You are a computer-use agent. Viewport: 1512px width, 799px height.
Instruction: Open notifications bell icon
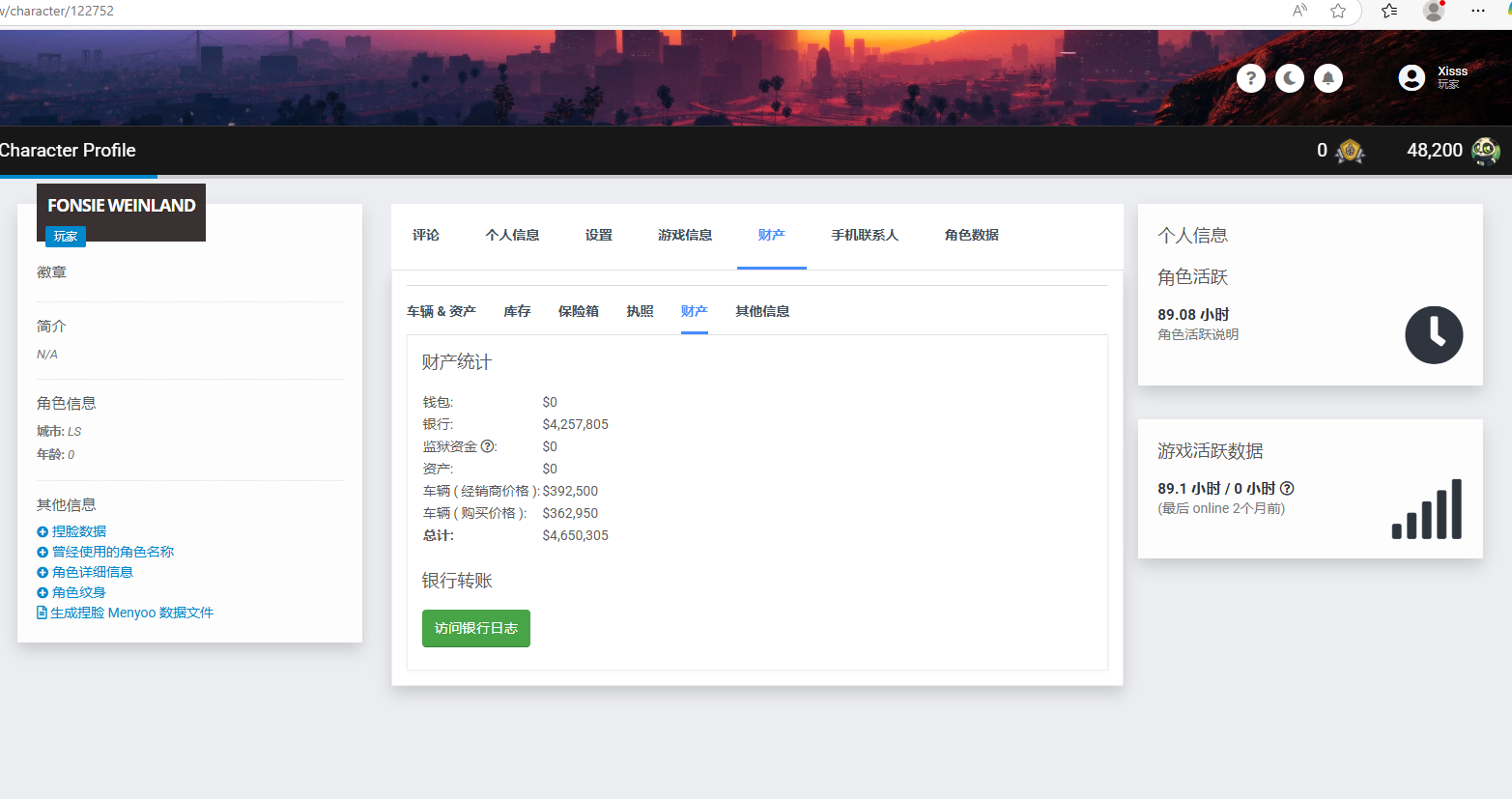[x=1327, y=78]
